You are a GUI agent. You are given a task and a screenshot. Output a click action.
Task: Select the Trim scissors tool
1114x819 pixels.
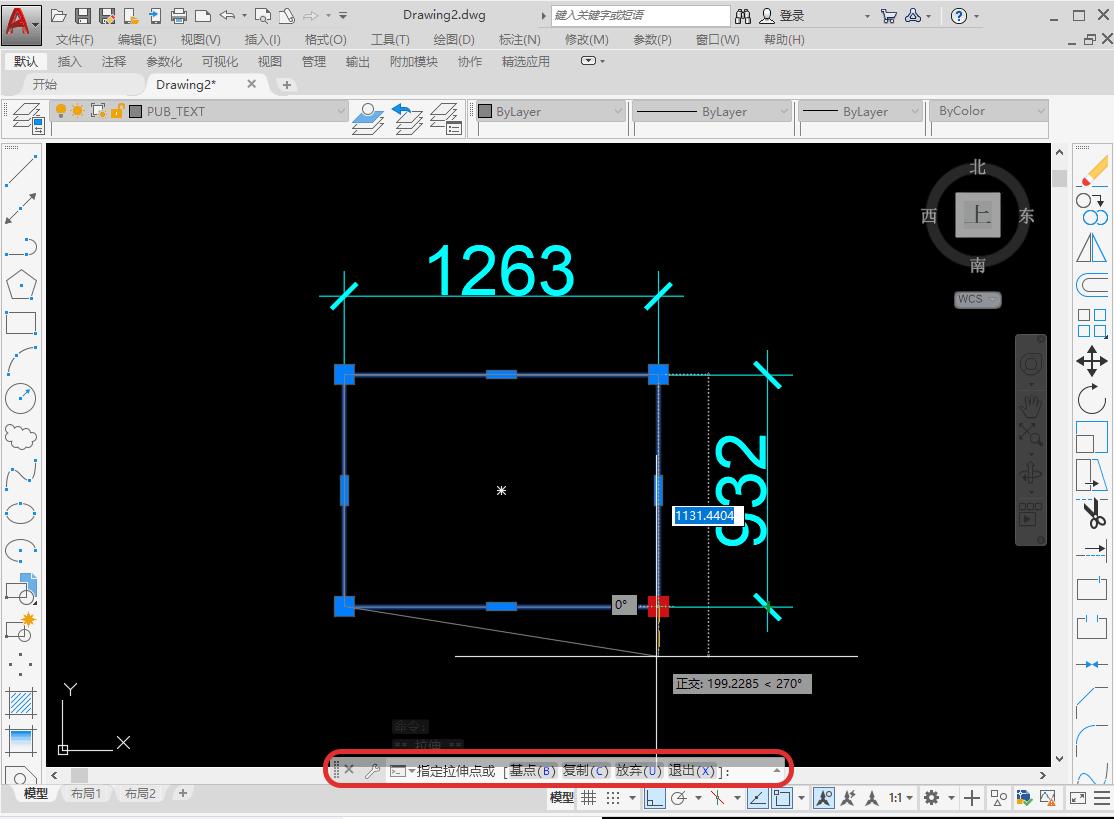1092,514
